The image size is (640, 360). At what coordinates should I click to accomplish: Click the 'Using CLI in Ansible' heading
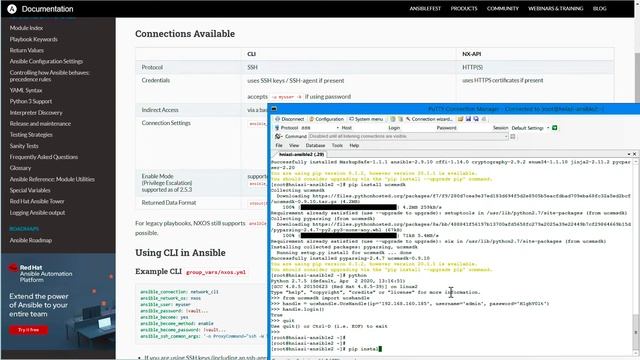pos(180,253)
